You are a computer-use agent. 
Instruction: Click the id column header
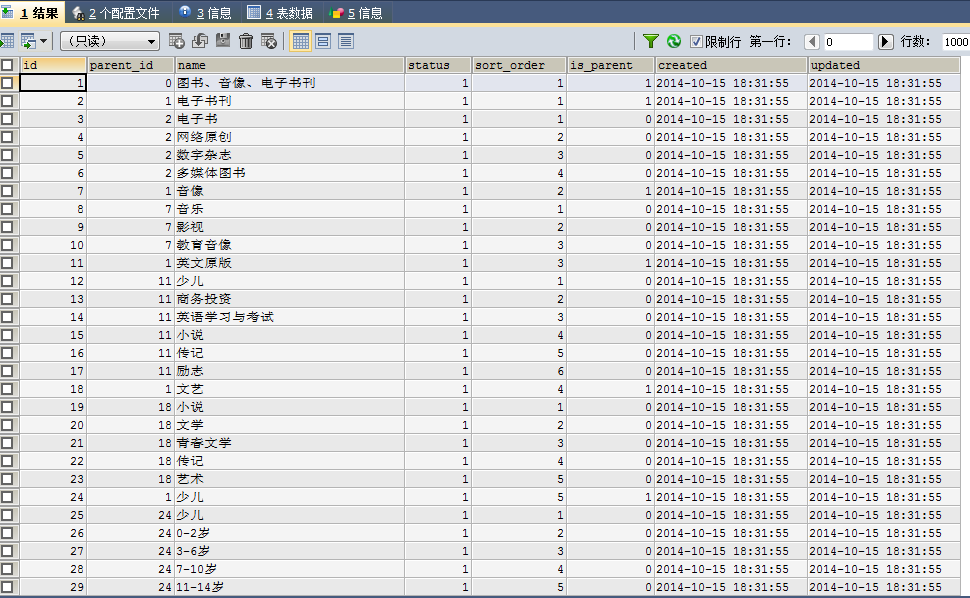pos(53,65)
